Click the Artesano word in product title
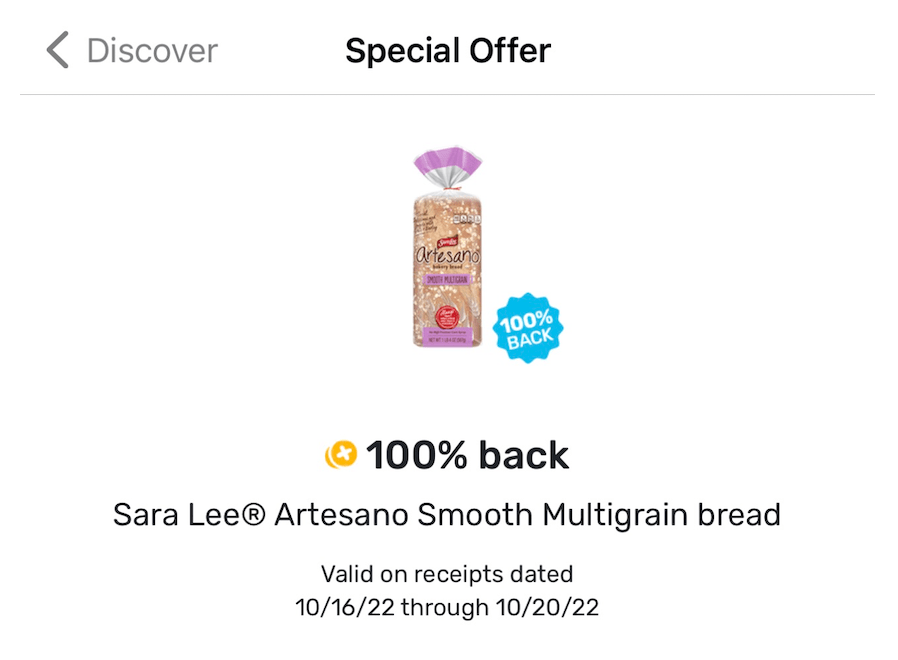 point(341,515)
